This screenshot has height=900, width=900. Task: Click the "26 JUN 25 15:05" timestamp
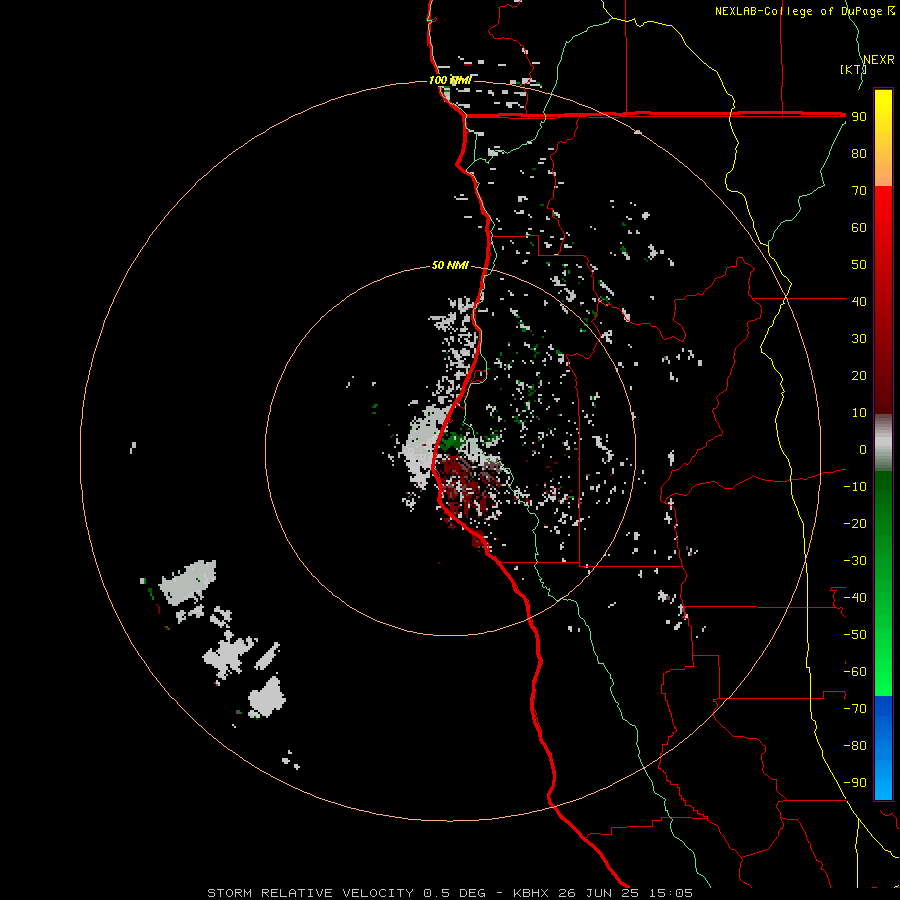point(626,893)
